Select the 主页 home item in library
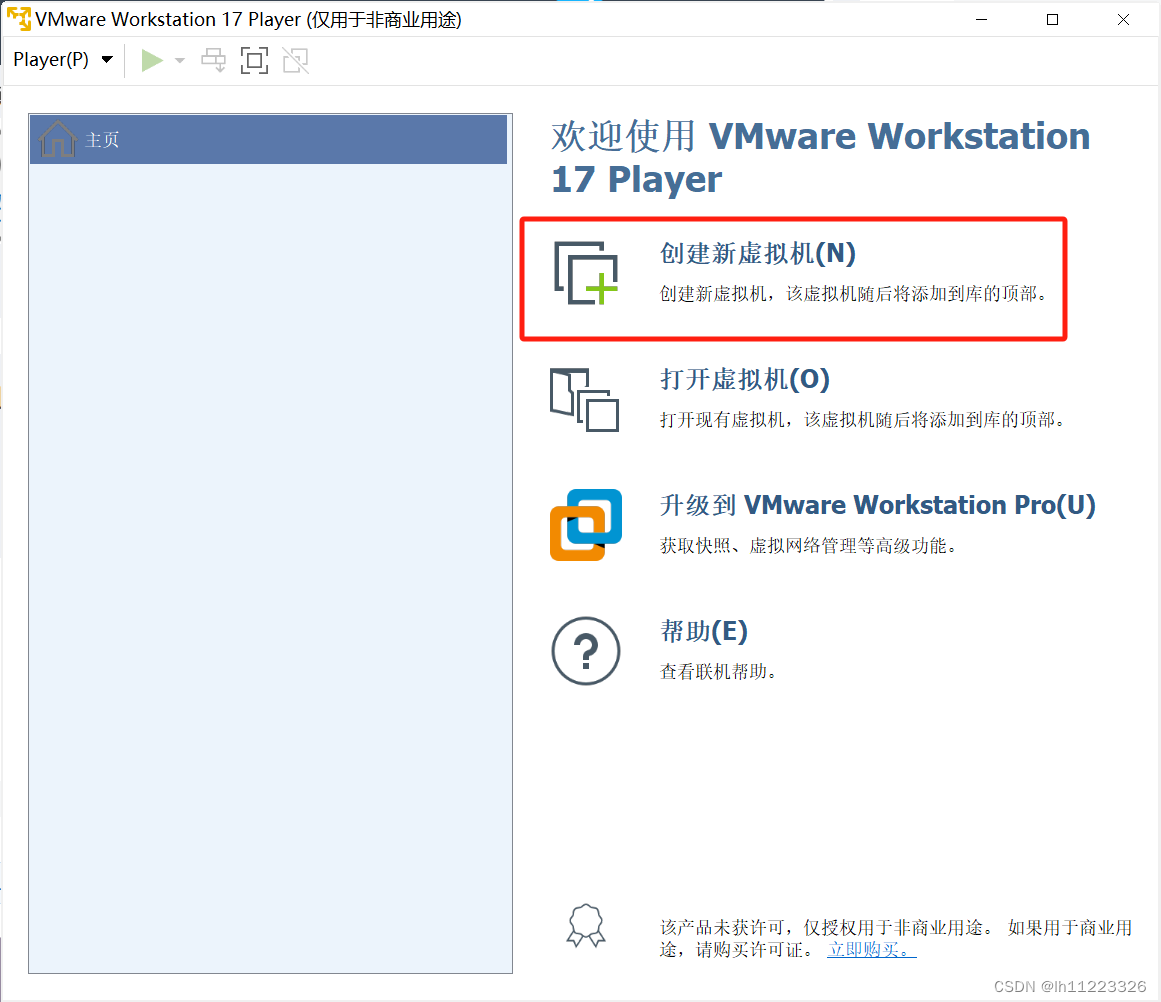The height and width of the screenshot is (1002, 1161). point(268,139)
